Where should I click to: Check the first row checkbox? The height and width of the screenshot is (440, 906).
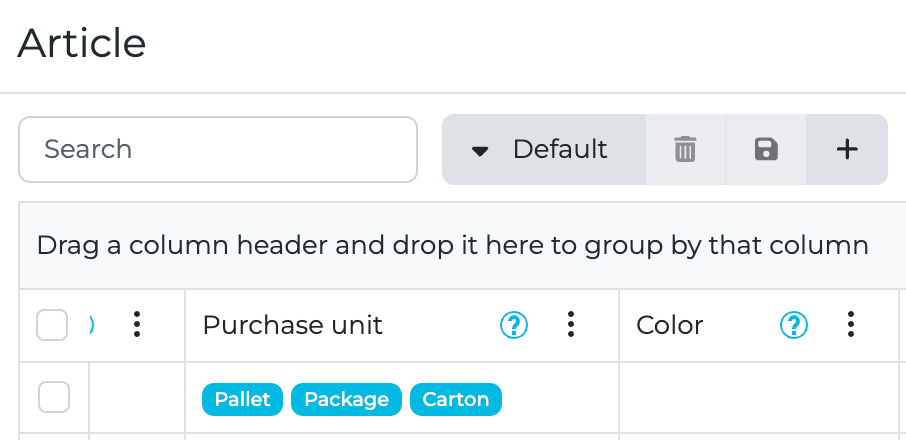pos(54,397)
